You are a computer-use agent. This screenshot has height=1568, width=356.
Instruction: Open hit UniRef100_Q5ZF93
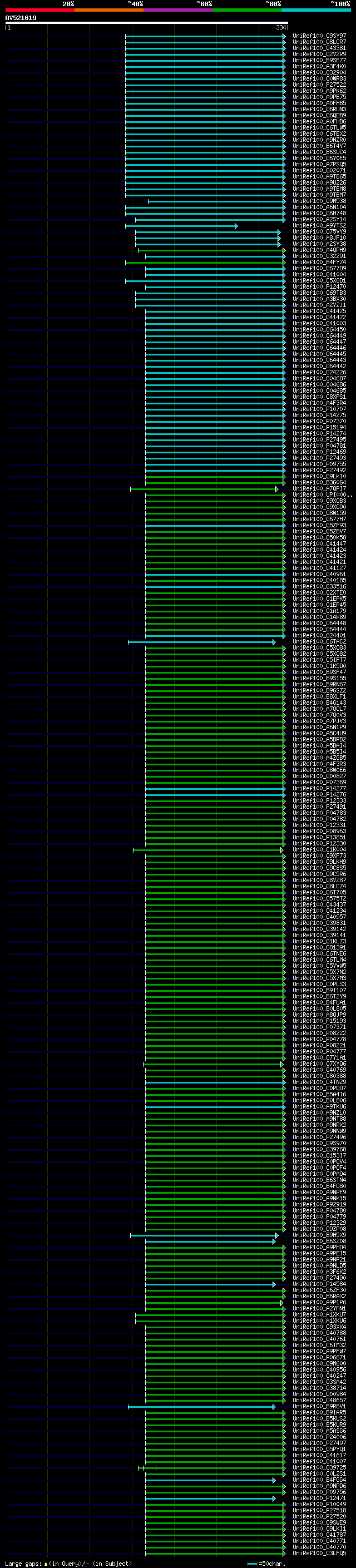pos(319,525)
